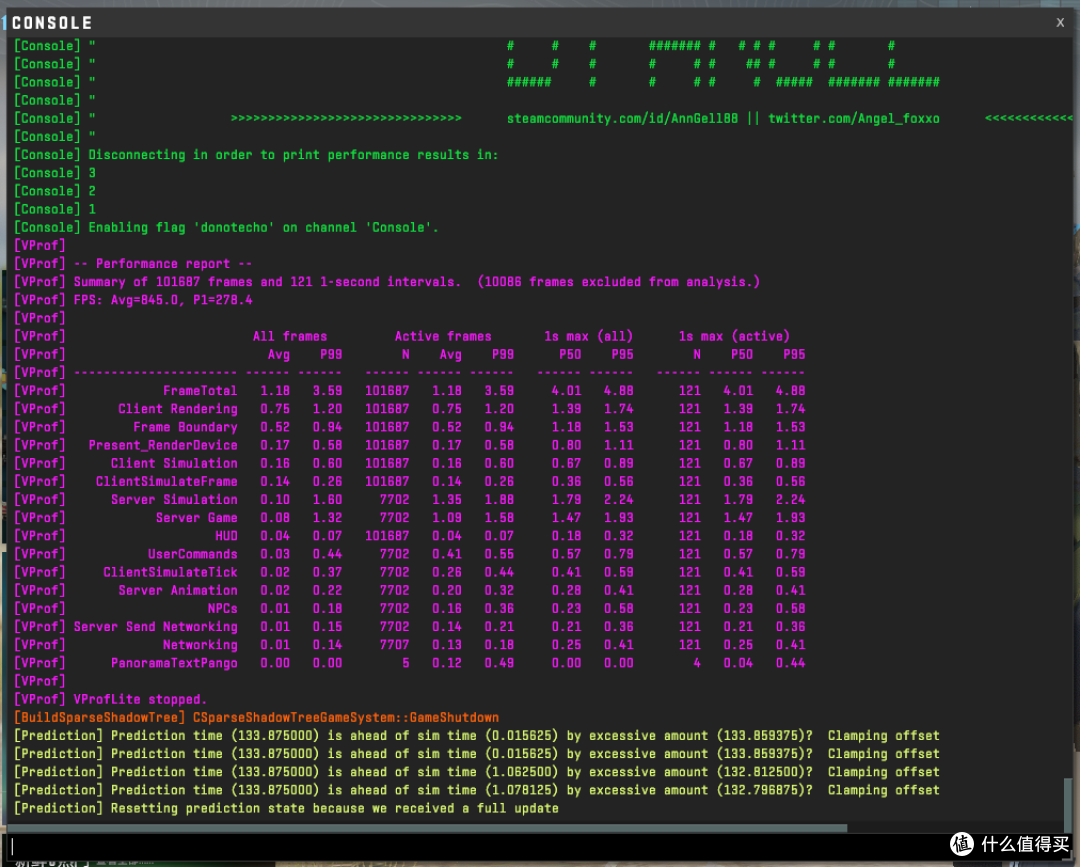The width and height of the screenshot is (1080, 867).
Task: Click the Client Simulation row label
Action: (174, 463)
